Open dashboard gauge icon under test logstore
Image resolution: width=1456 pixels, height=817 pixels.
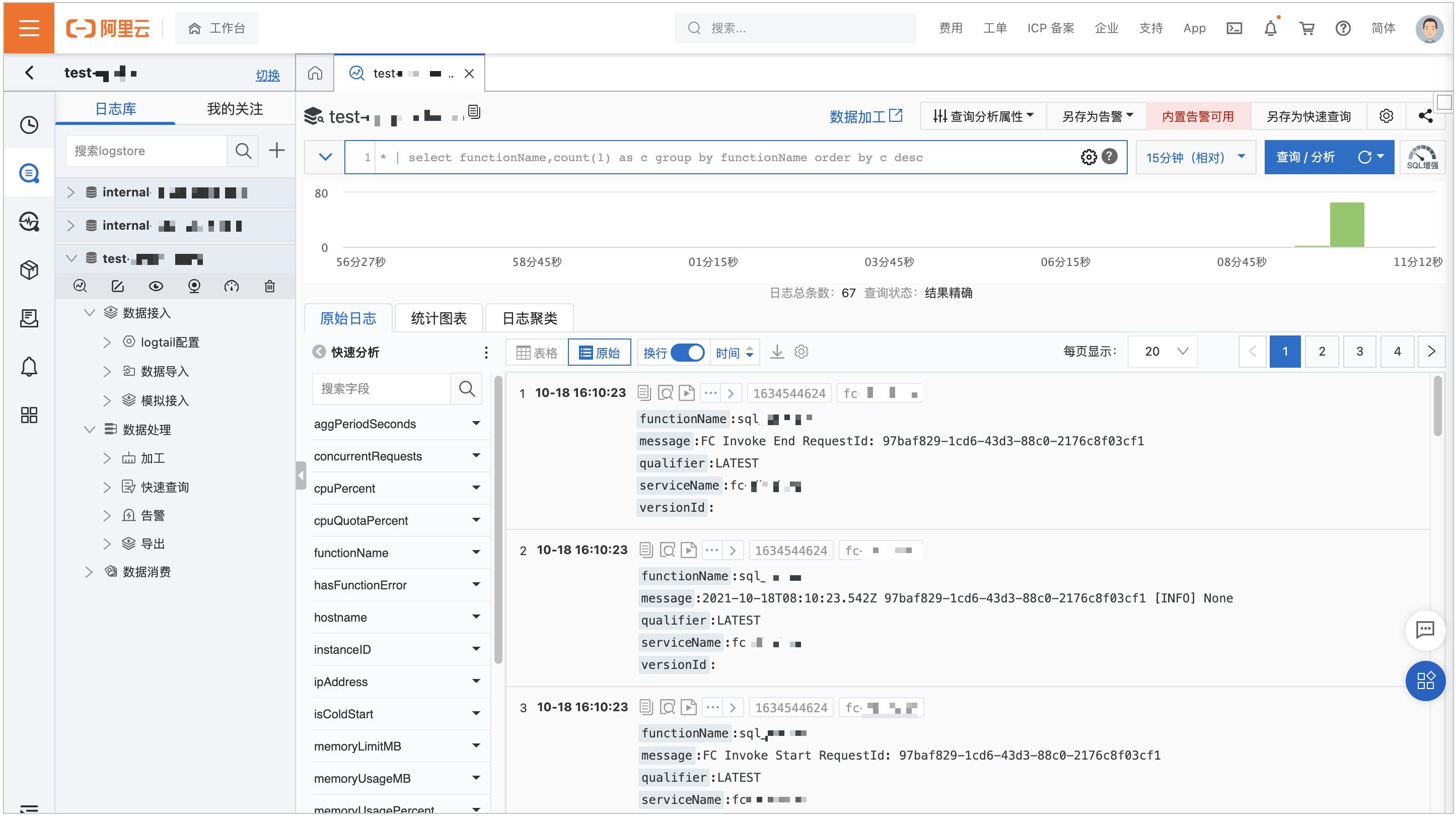(231, 286)
